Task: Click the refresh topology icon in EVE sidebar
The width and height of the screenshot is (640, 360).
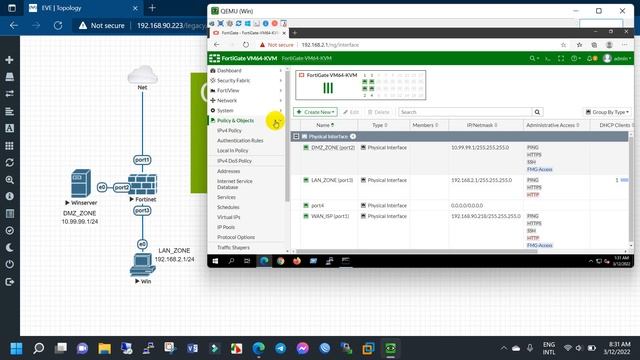Action: 9,162
